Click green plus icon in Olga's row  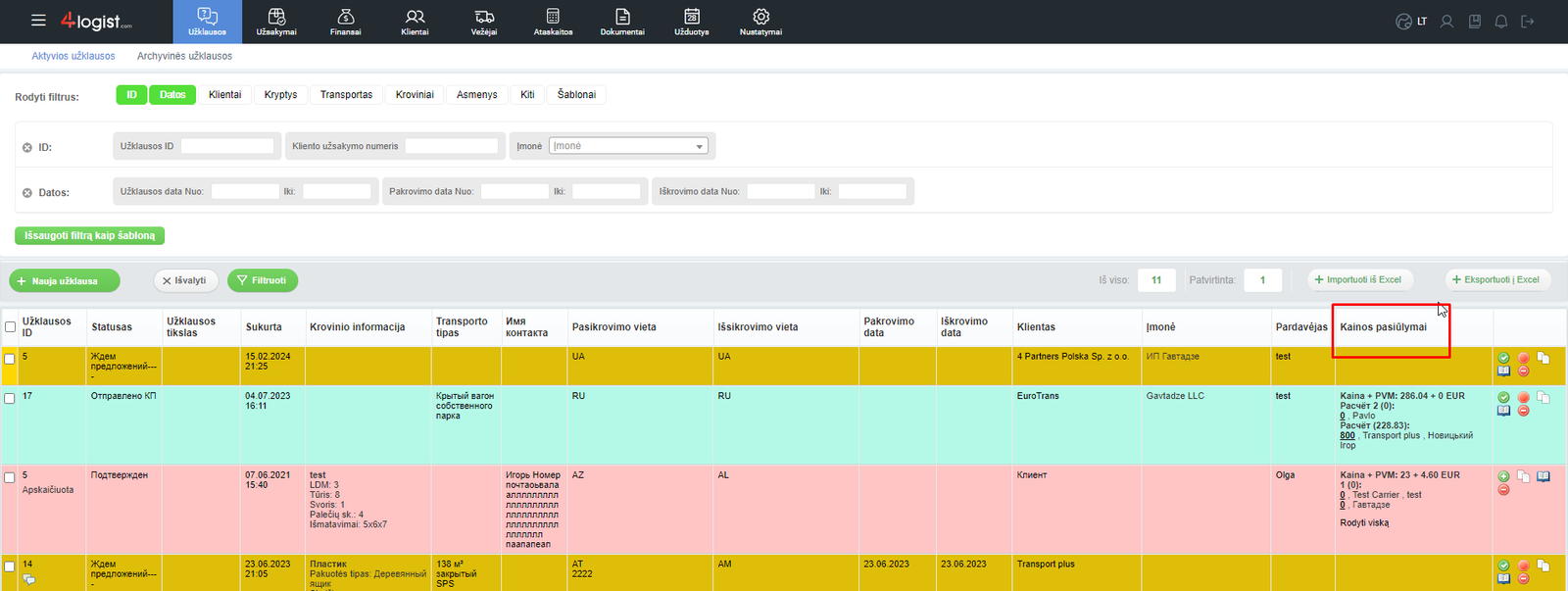(x=1503, y=476)
